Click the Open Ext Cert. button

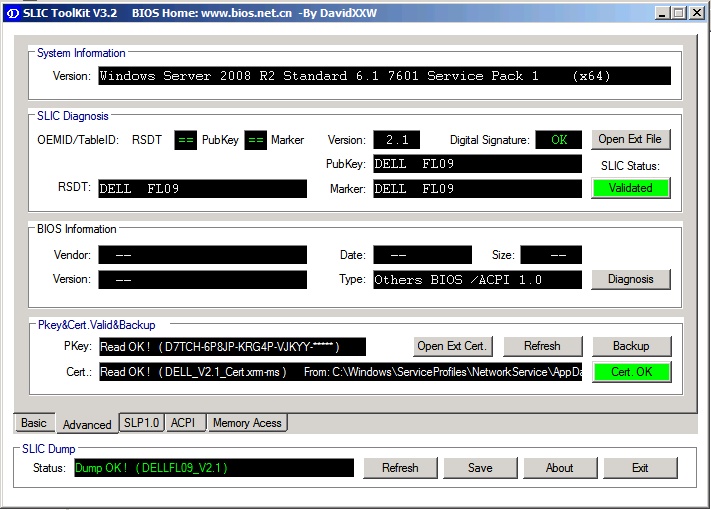(452, 346)
